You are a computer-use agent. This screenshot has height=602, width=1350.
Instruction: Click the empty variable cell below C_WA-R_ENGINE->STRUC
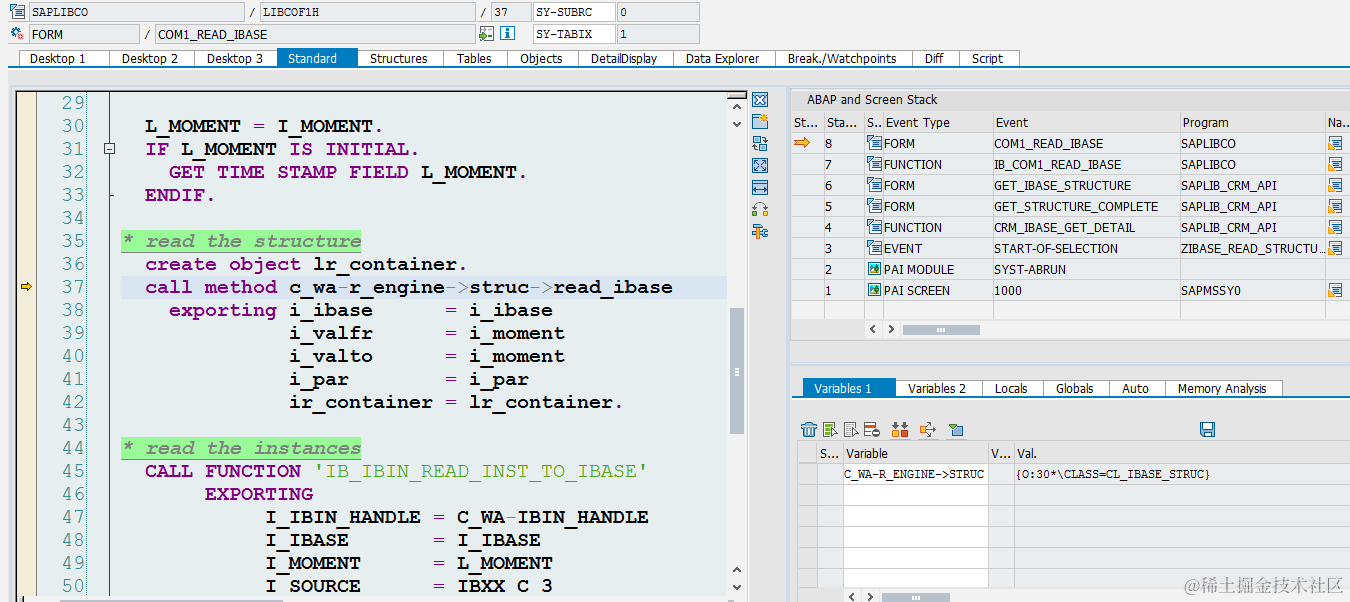(915, 495)
